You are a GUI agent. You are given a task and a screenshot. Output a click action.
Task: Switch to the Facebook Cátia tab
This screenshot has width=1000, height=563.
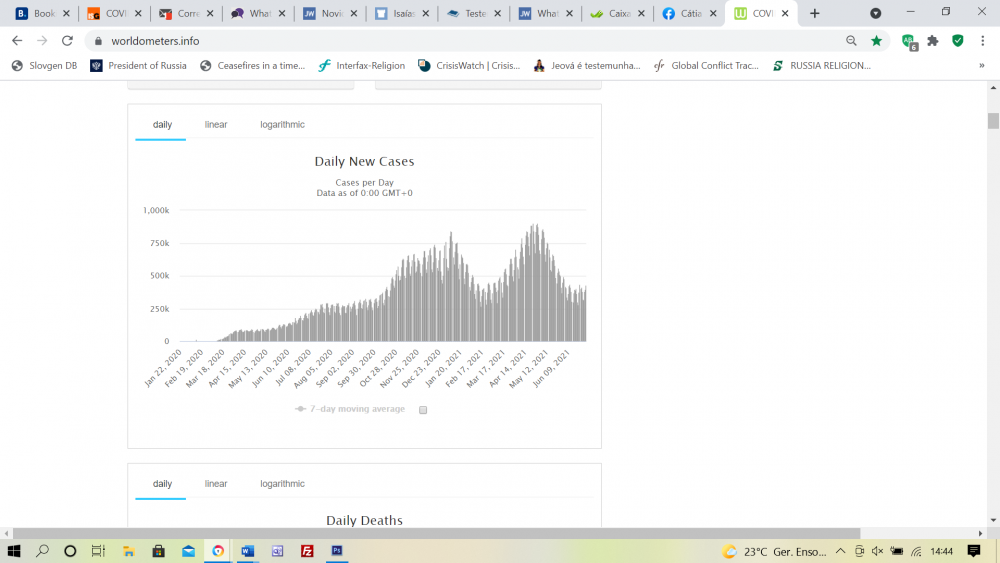pos(692,14)
